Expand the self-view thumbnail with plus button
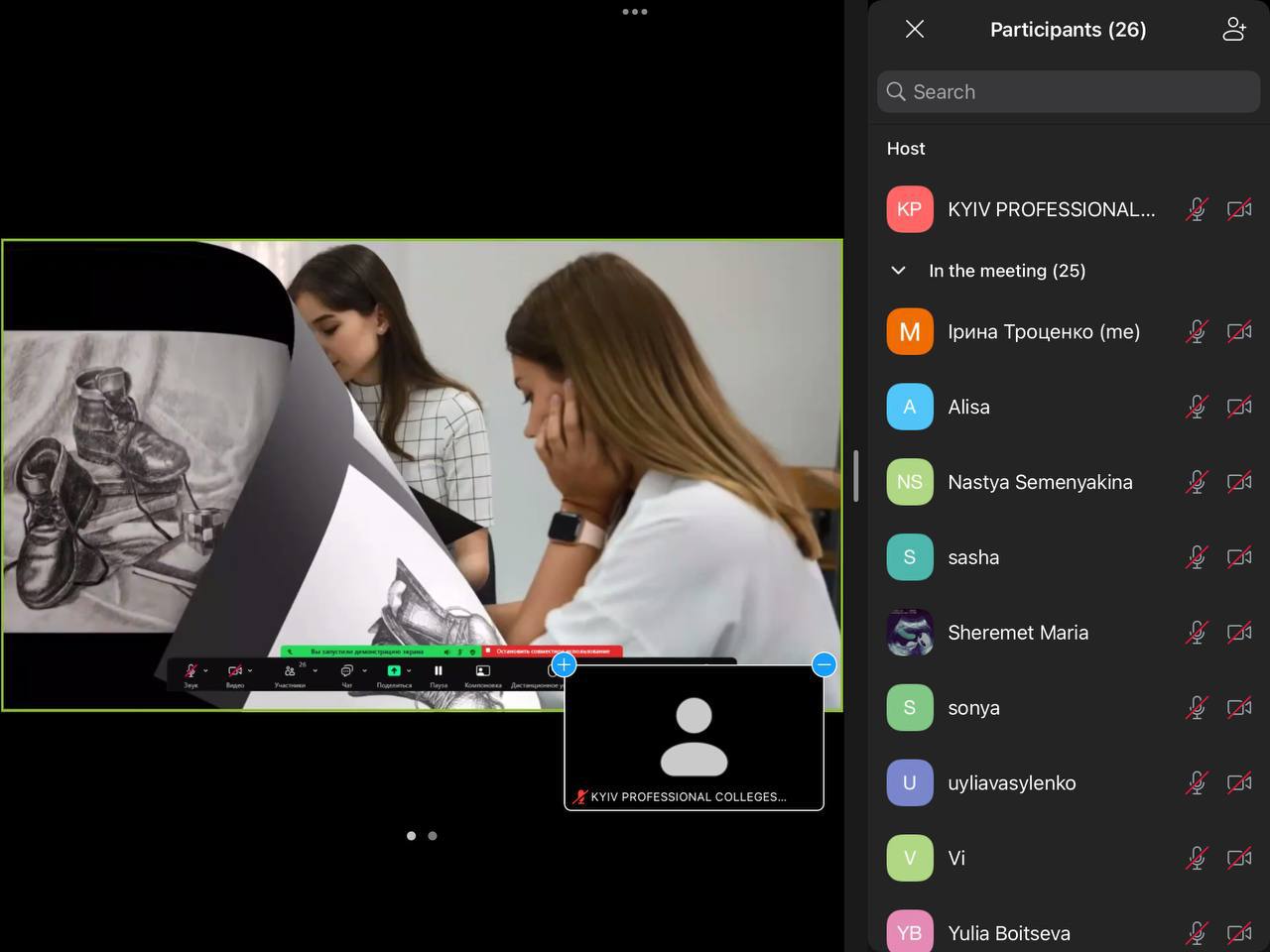The width and height of the screenshot is (1270, 952). 564,664
